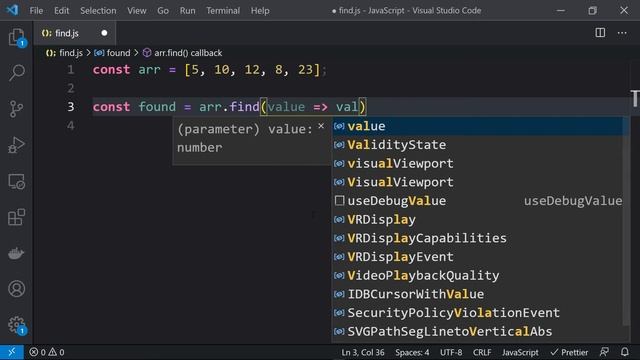Select the value suggestion
This screenshot has height=360, width=640.
click(x=478, y=126)
